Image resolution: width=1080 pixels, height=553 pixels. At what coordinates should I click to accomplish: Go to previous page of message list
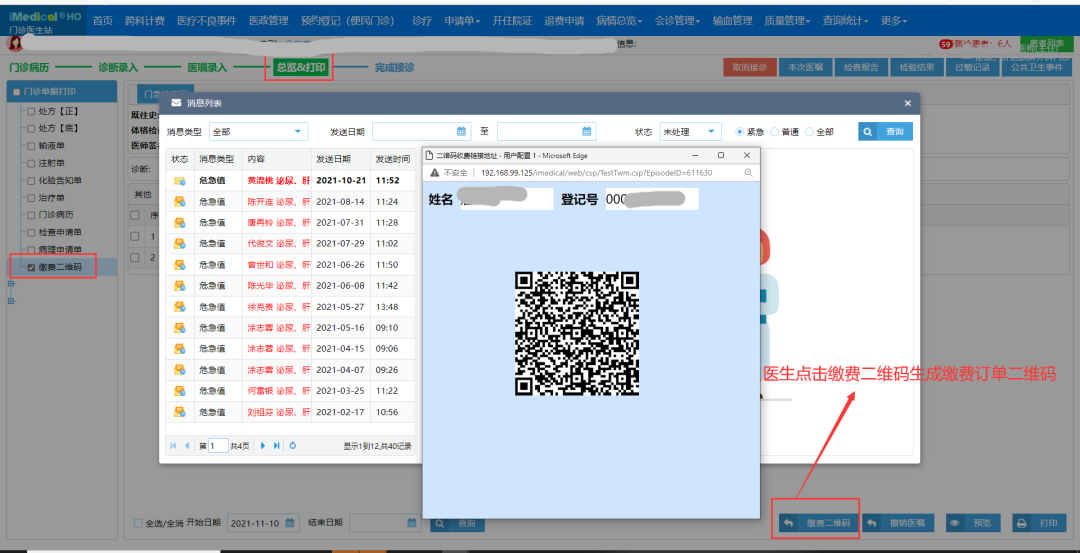[x=187, y=446]
